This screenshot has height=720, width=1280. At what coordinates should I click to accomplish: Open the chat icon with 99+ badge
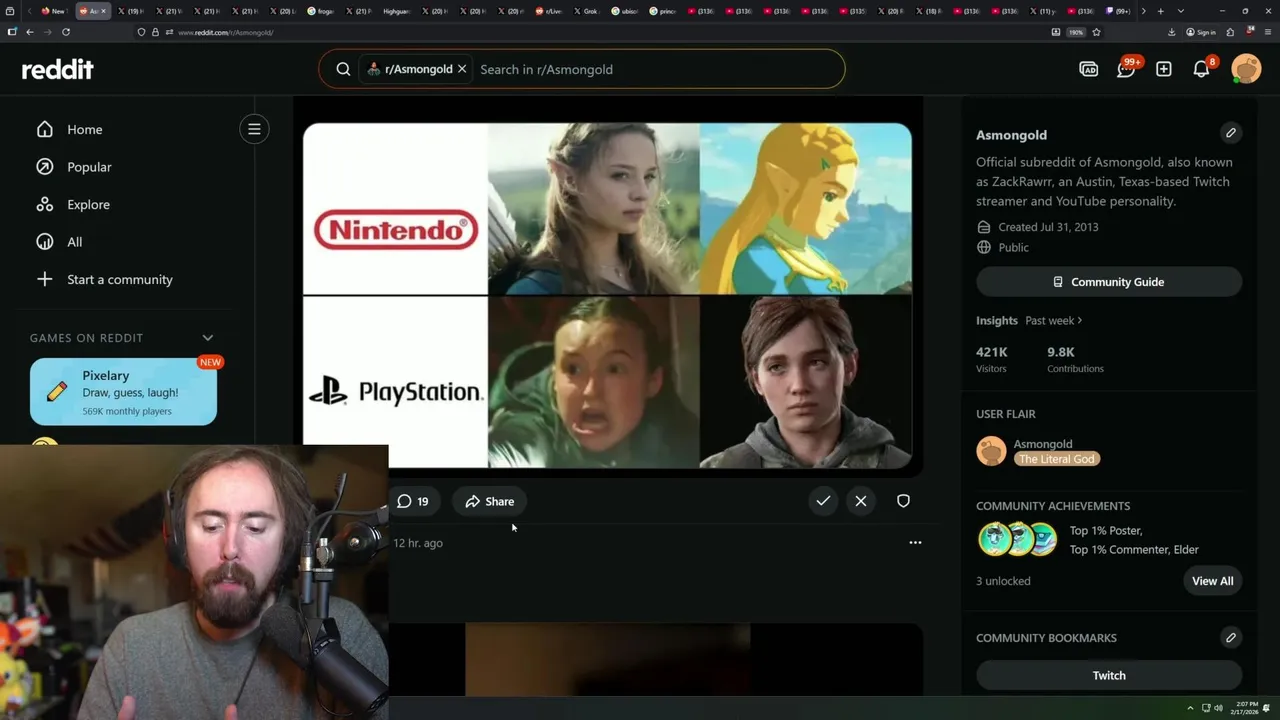tap(1127, 68)
